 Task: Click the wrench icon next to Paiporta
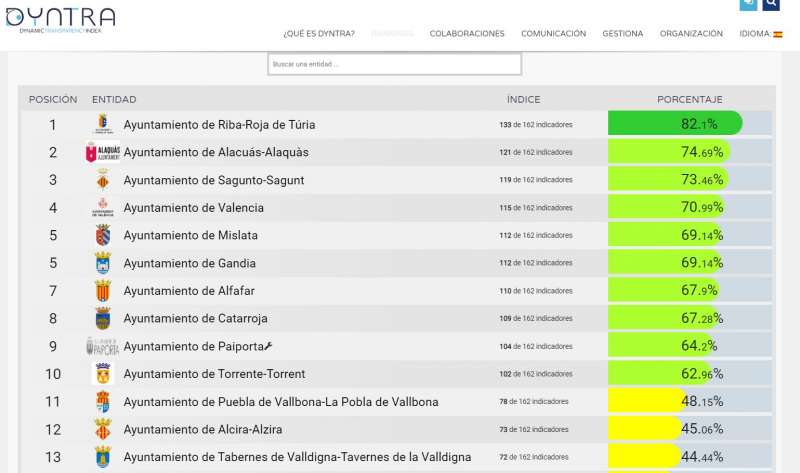(268, 346)
